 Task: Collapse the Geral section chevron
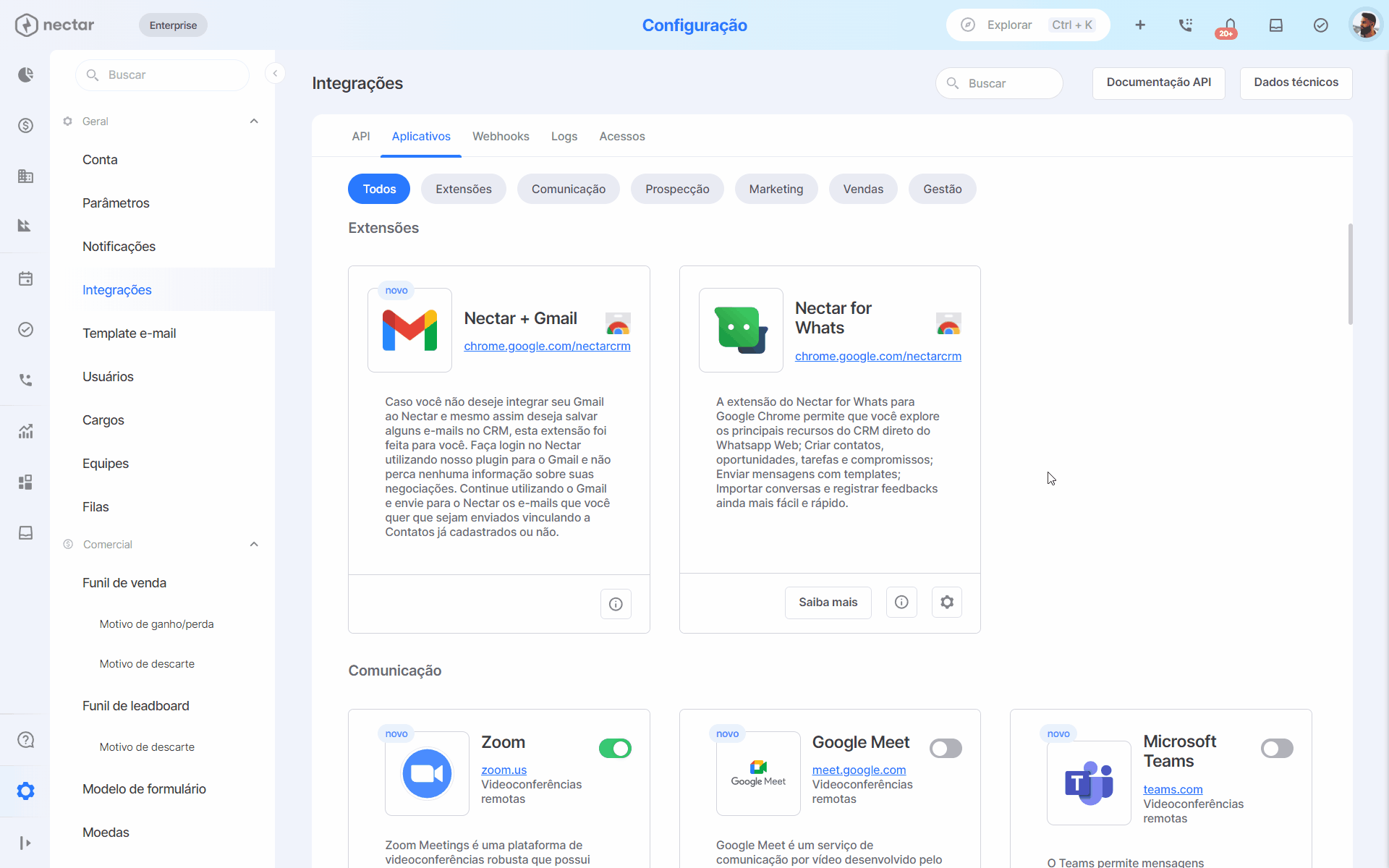click(254, 121)
